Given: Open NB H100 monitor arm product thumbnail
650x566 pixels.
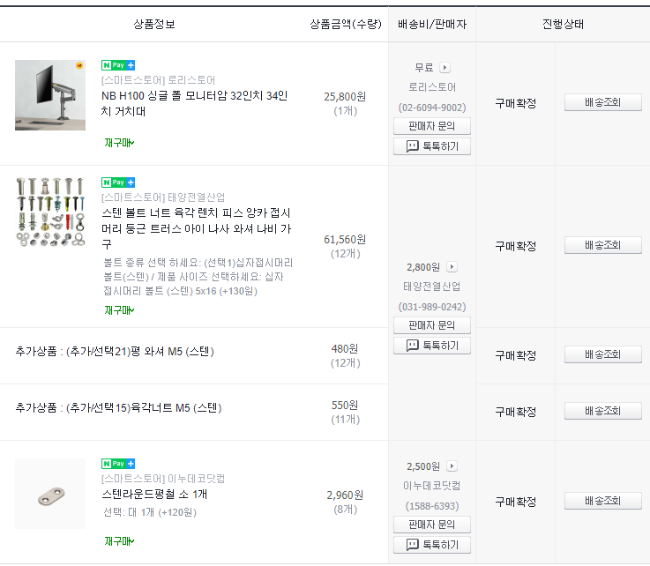Looking at the screenshot, I should click(50, 95).
